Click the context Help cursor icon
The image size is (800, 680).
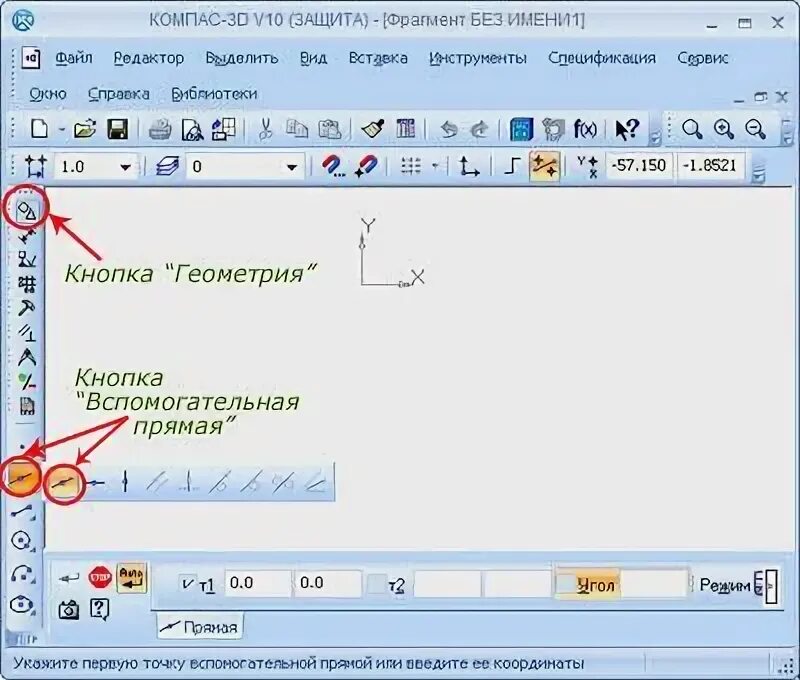click(627, 130)
